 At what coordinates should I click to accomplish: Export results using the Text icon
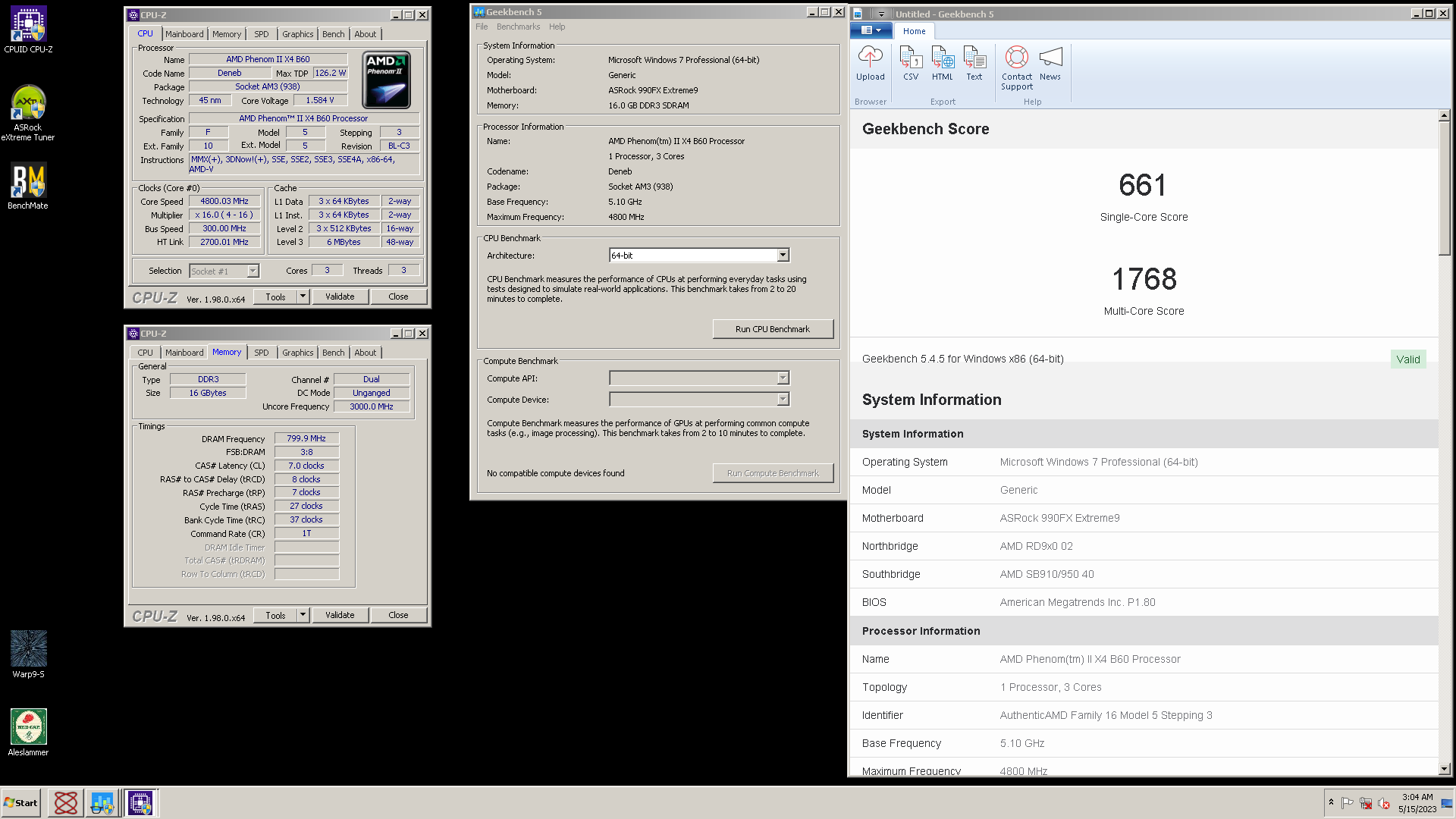[974, 64]
